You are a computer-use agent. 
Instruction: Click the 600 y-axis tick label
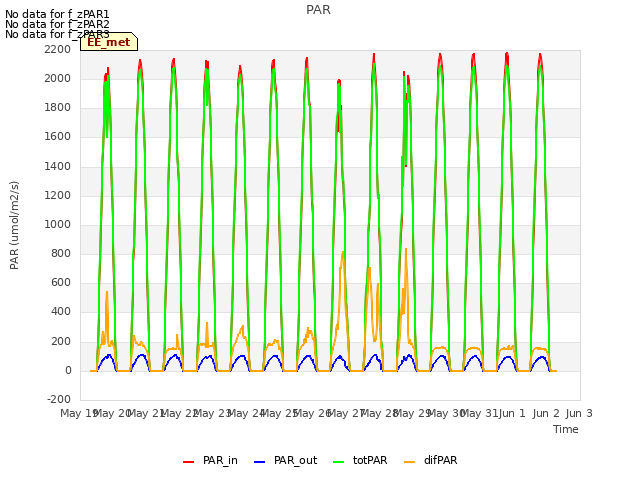61,282
